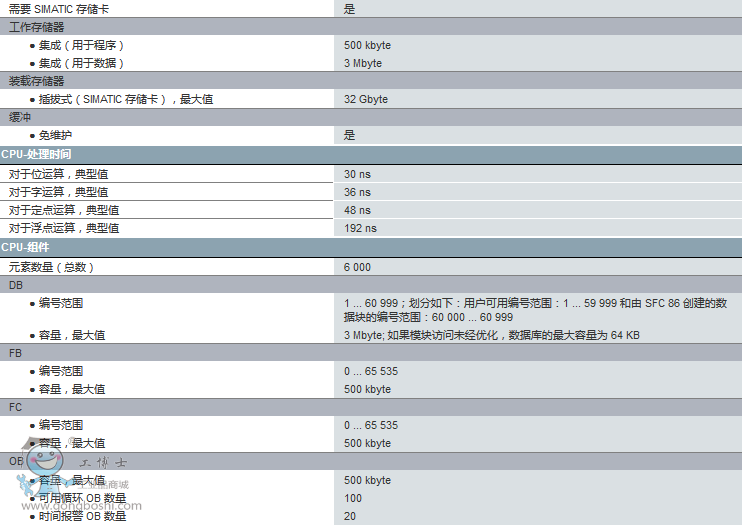
Task: Select the CPU-处理时间 section header
Action: 37,154
